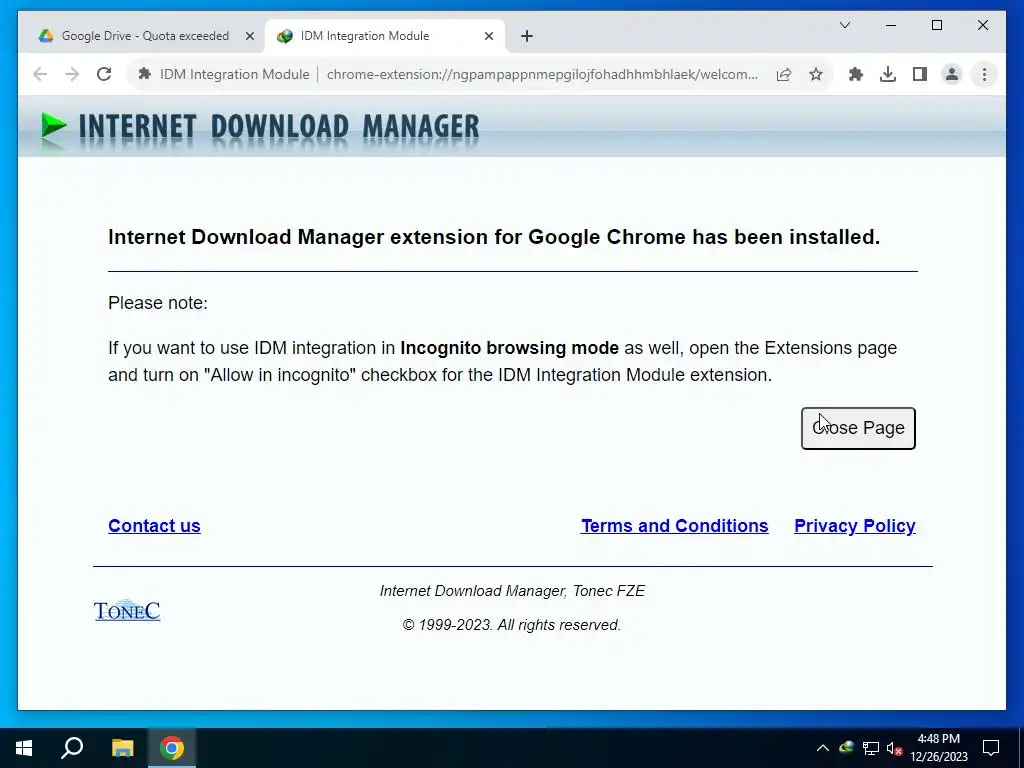
Task: Share this page icon
Action: coord(784,74)
